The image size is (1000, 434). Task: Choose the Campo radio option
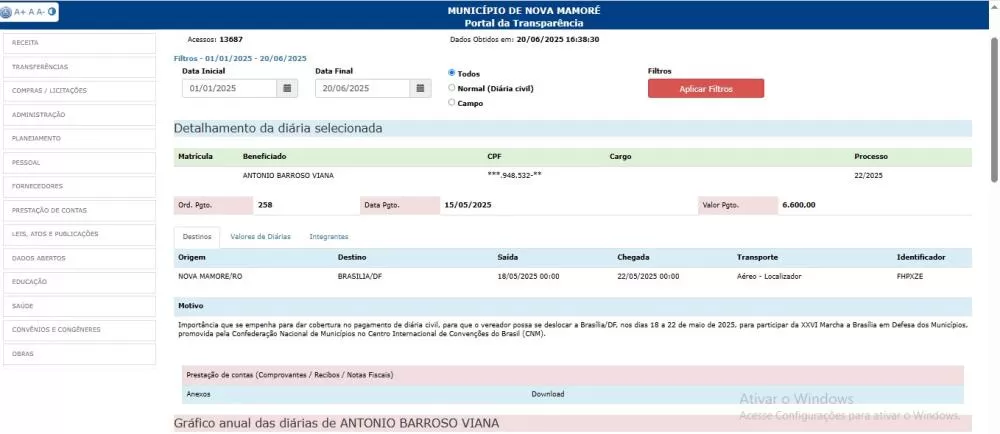coord(452,102)
